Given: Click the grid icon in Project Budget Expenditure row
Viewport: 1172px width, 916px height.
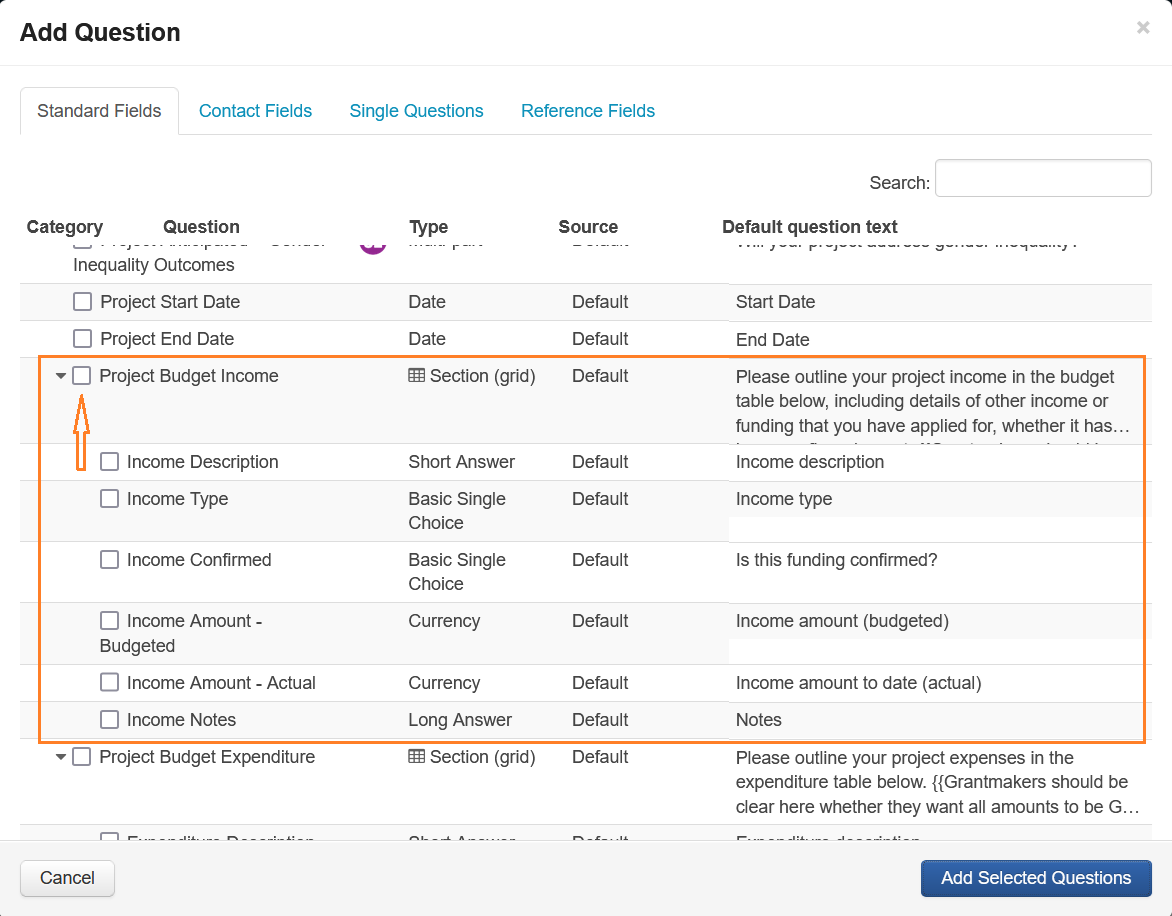Looking at the screenshot, I should click(417, 757).
